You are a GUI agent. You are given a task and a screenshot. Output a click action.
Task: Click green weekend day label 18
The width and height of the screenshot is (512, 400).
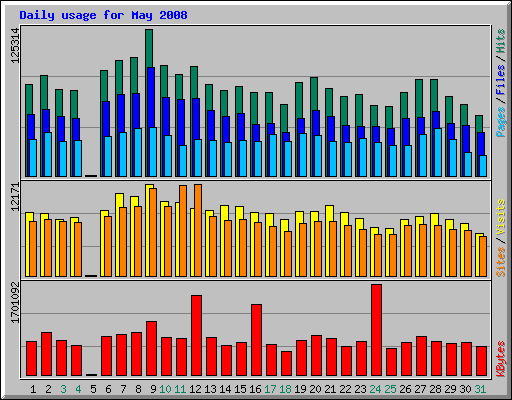(285, 389)
